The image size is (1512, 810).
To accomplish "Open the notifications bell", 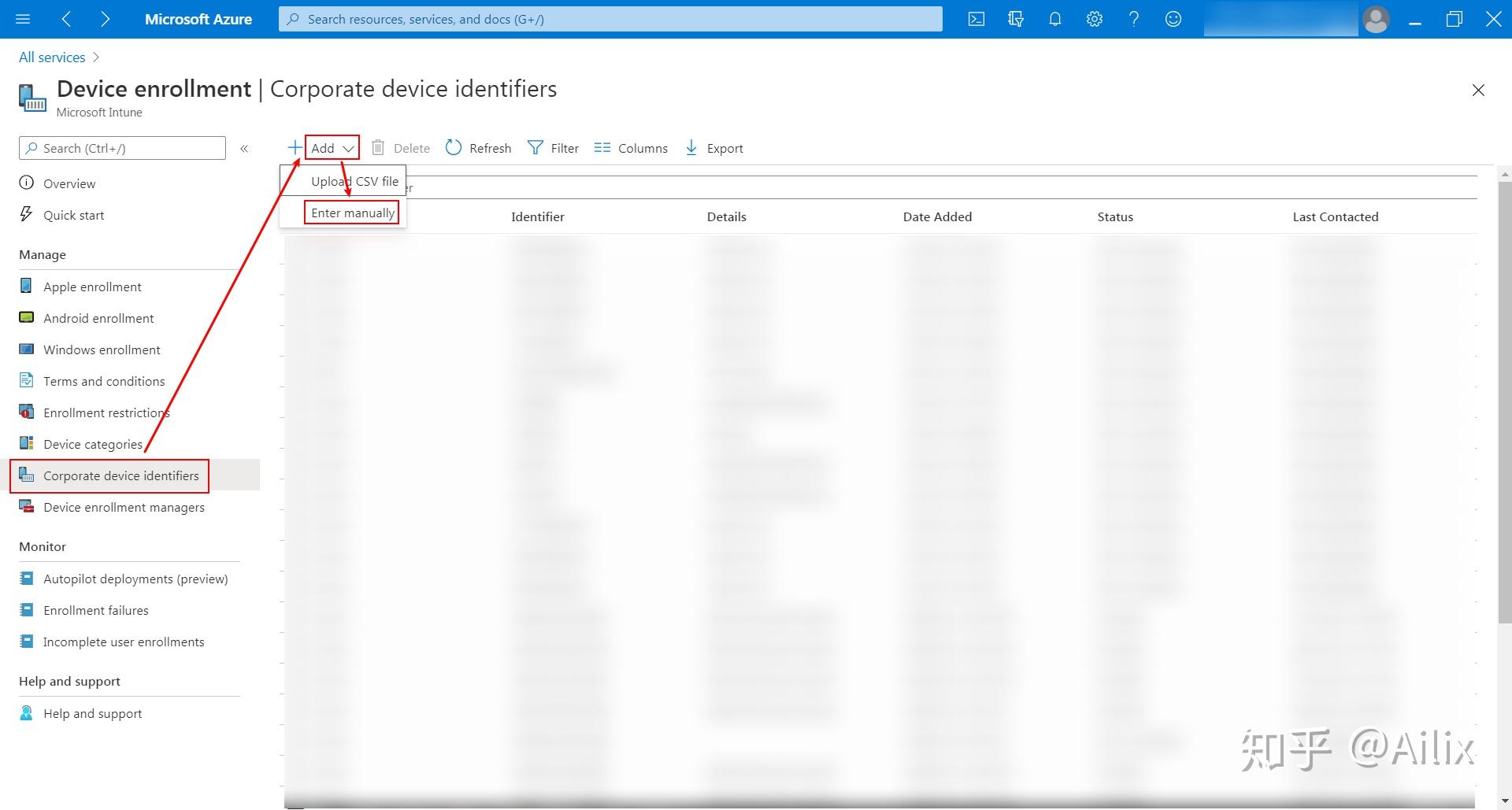I will 1055,19.
